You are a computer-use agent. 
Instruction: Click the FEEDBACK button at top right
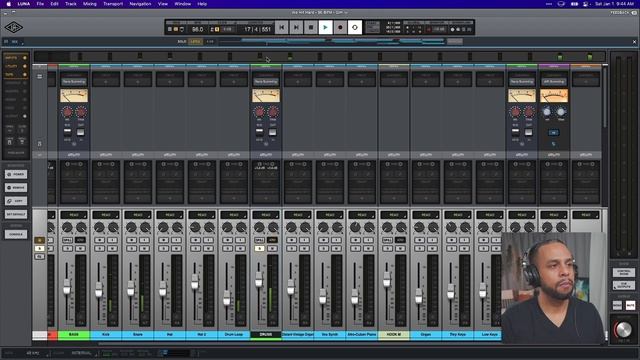click(623, 13)
